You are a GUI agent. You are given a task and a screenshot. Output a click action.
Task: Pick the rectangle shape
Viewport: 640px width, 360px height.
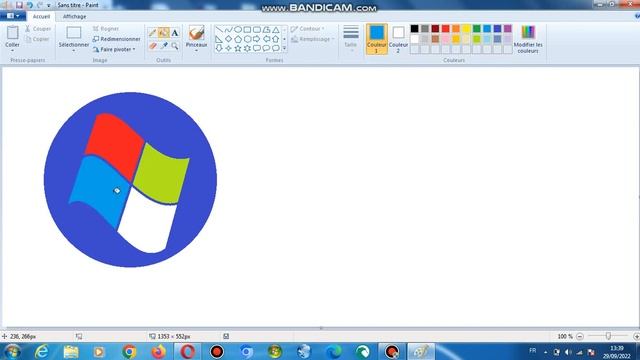pos(247,30)
